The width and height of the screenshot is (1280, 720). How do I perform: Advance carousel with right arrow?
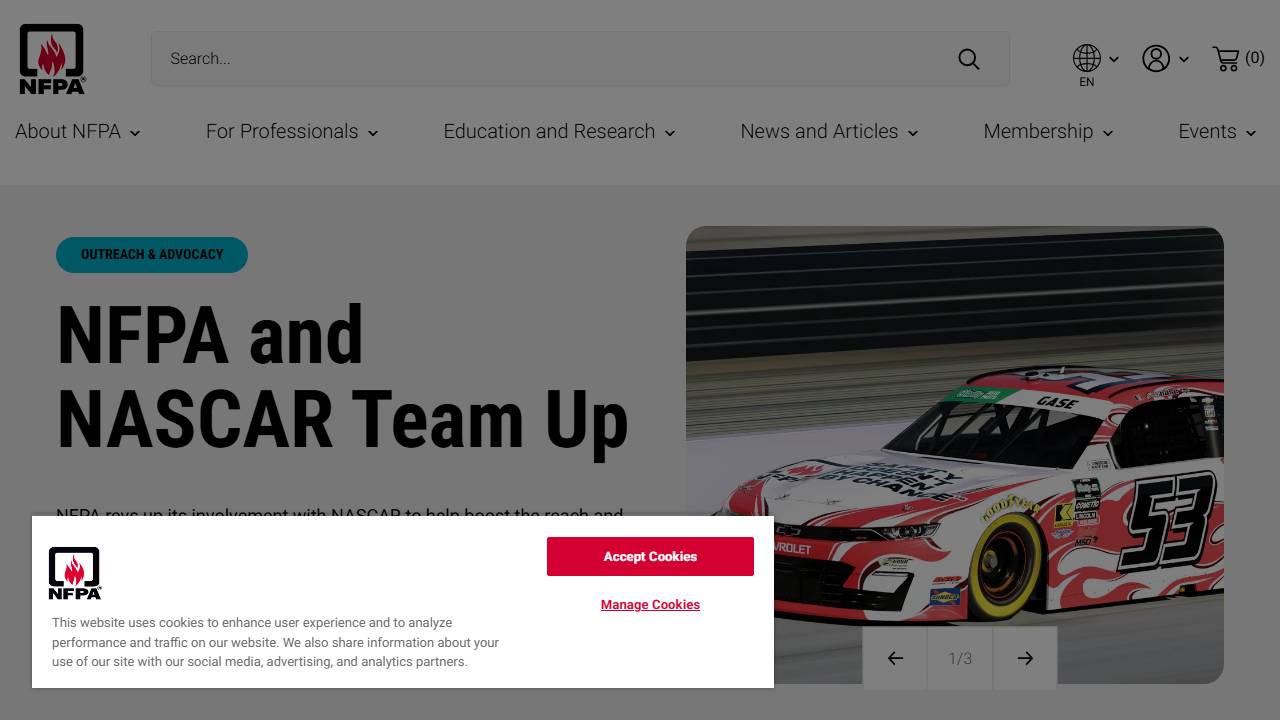(1025, 658)
